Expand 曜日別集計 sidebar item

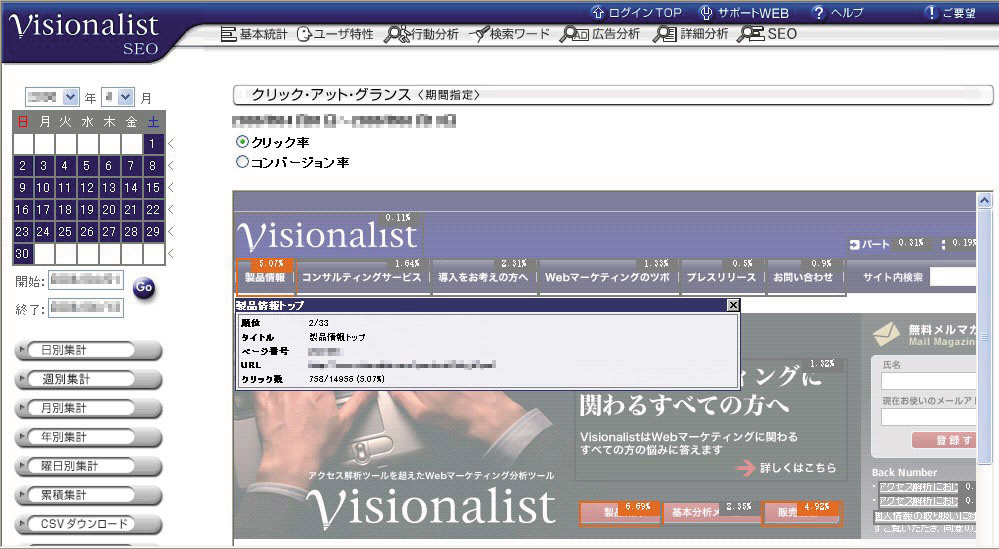click(x=88, y=466)
